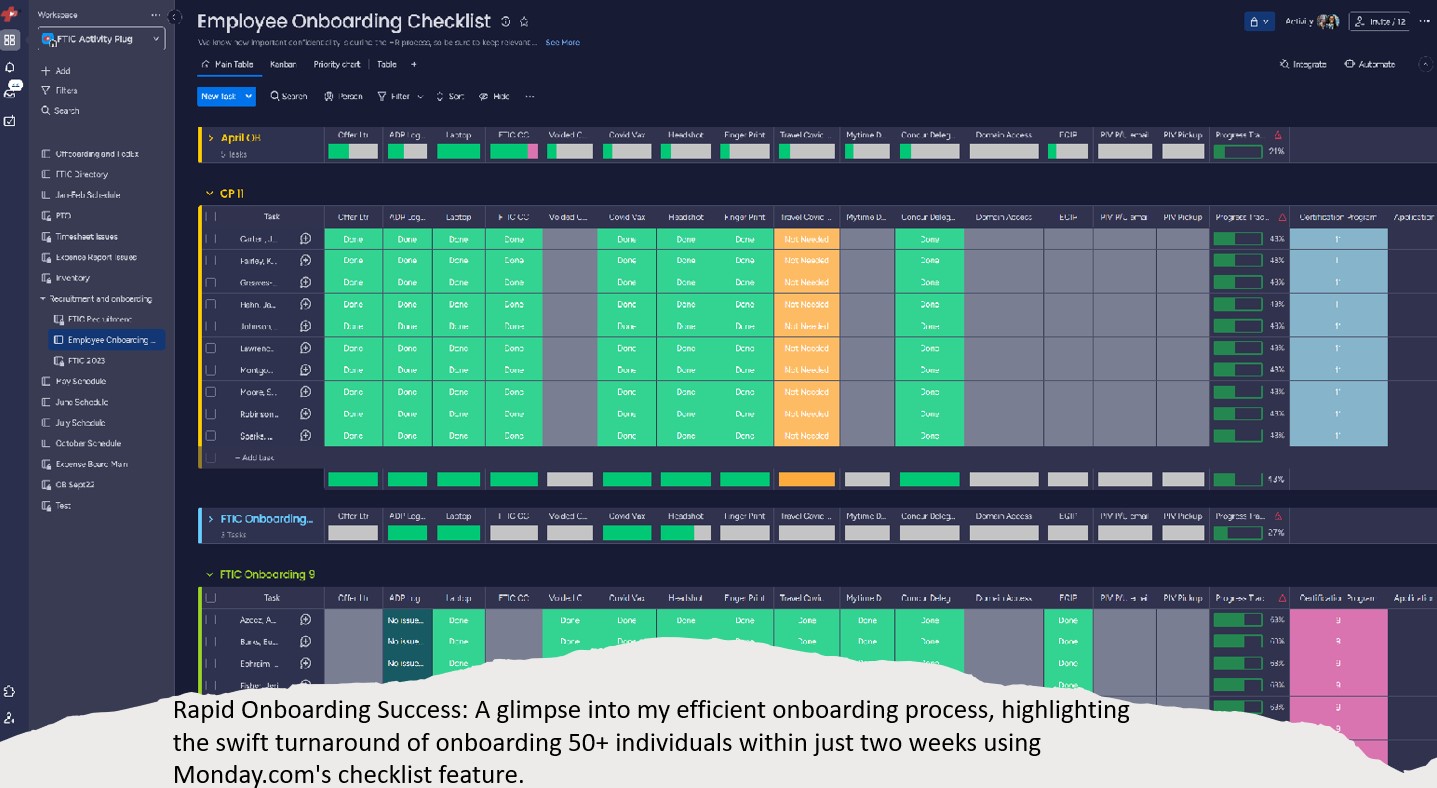Screen dimensions: 1437x788
Task: Click Progress warning icon in April OB header
Action: (1279, 136)
